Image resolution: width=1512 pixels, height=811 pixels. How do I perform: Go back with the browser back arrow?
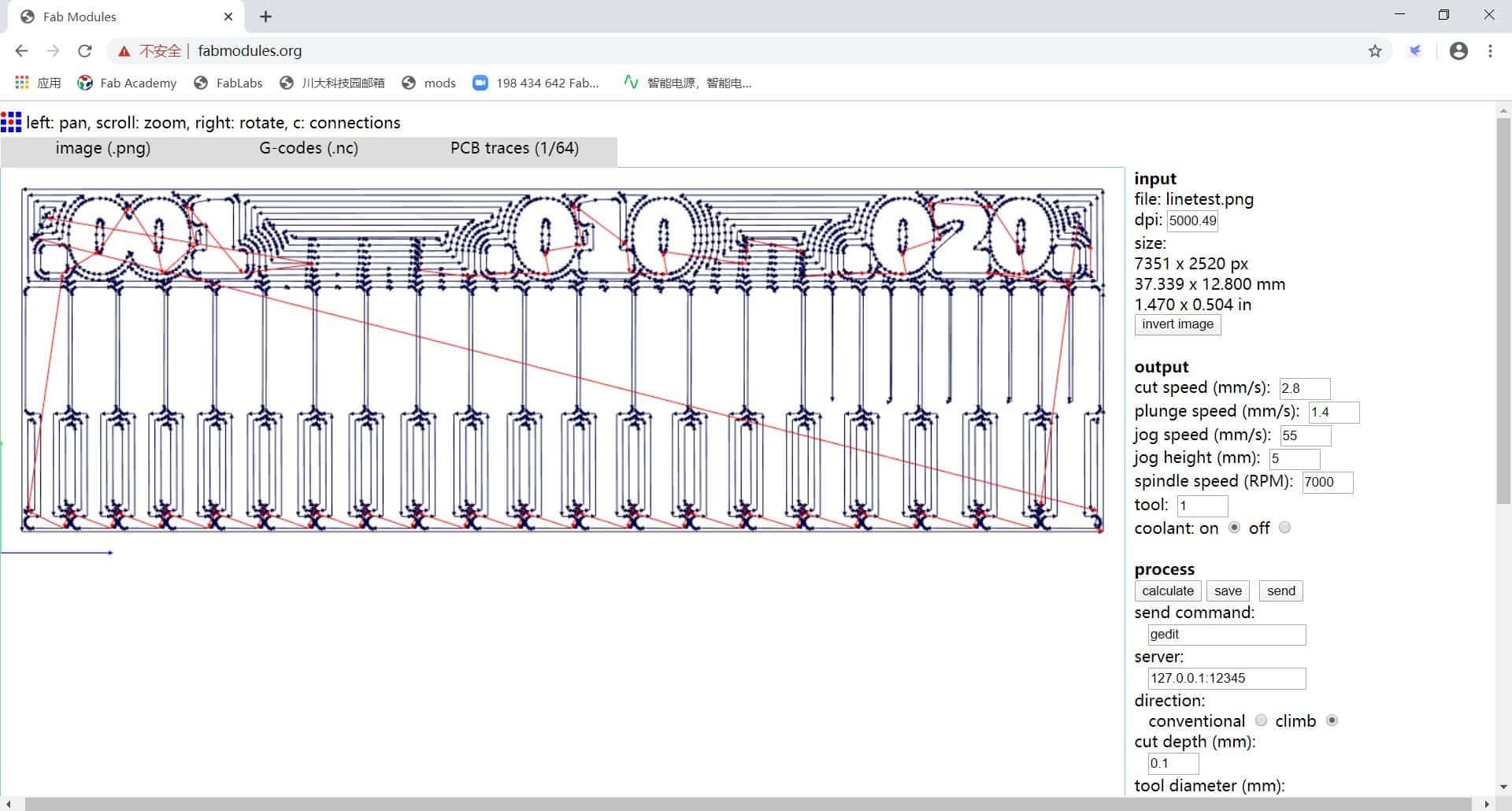coord(21,51)
